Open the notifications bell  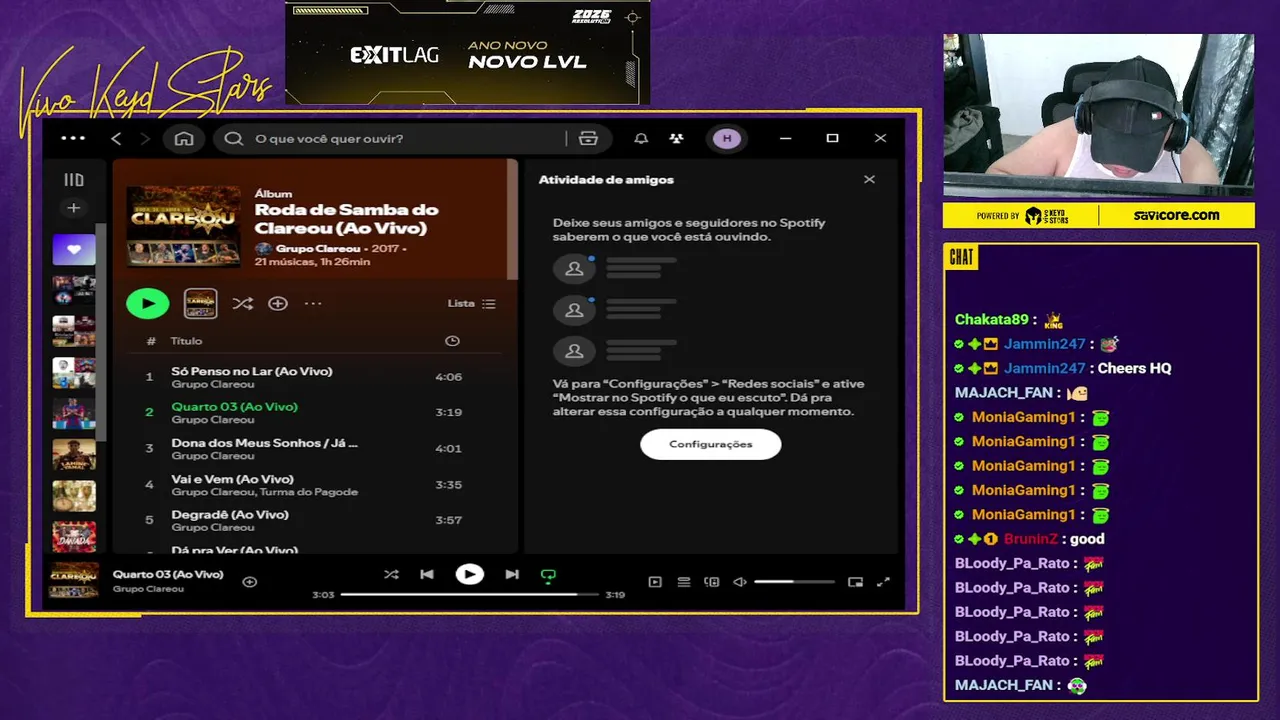tap(641, 138)
